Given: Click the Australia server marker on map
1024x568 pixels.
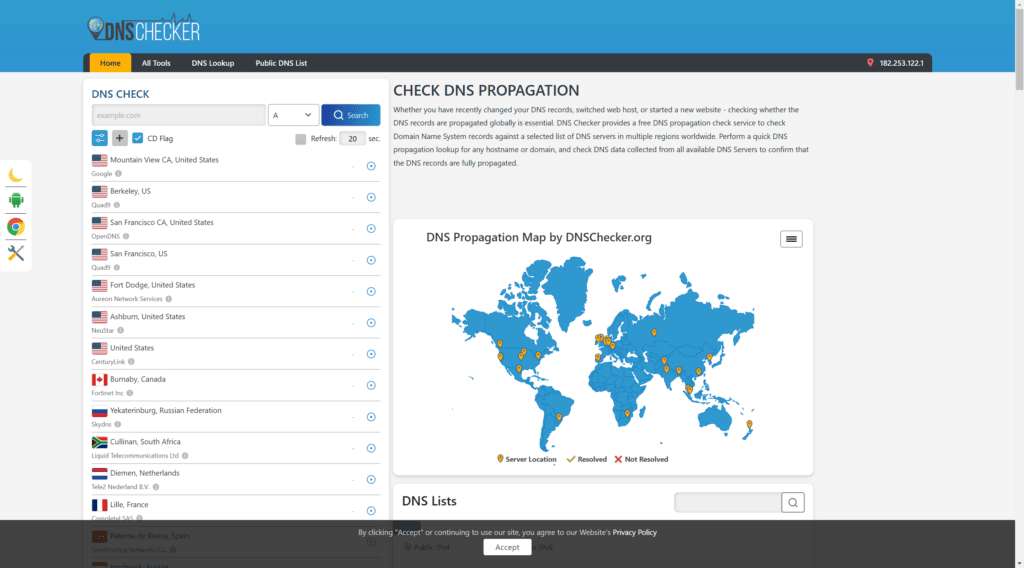Looking at the screenshot, I should pos(749,424).
